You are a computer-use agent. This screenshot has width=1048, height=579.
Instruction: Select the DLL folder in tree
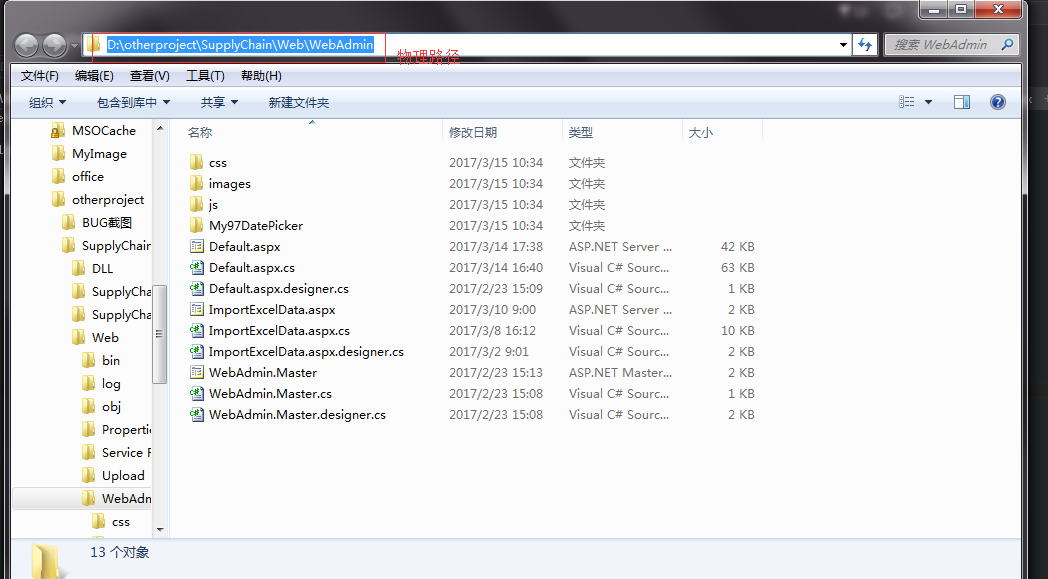(x=102, y=268)
